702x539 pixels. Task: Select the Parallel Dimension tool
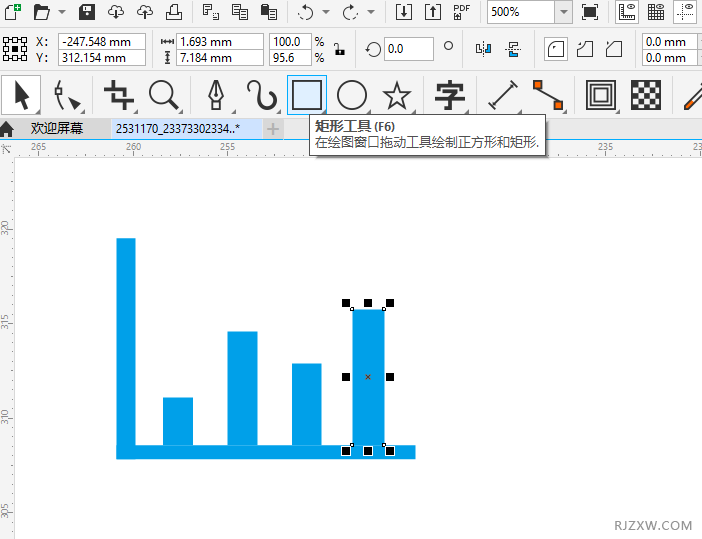click(x=503, y=95)
